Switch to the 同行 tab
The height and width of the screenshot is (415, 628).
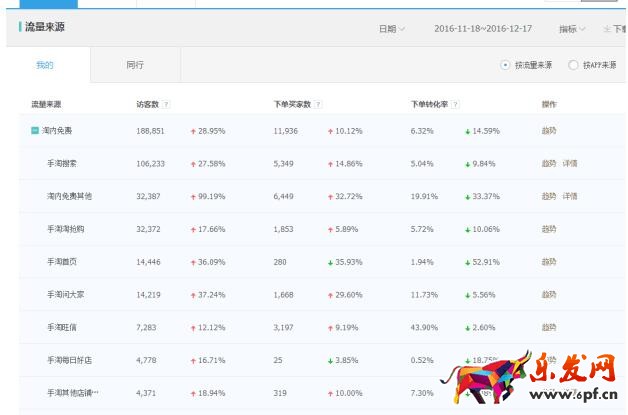[135, 65]
